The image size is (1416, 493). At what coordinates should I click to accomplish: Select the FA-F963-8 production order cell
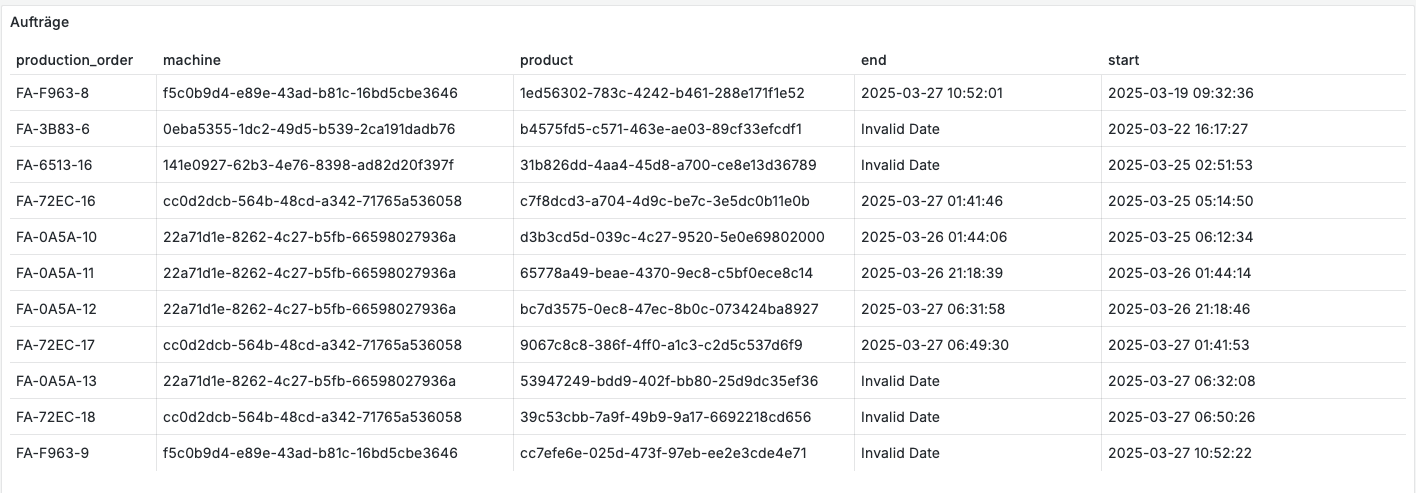click(x=52, y=93)
